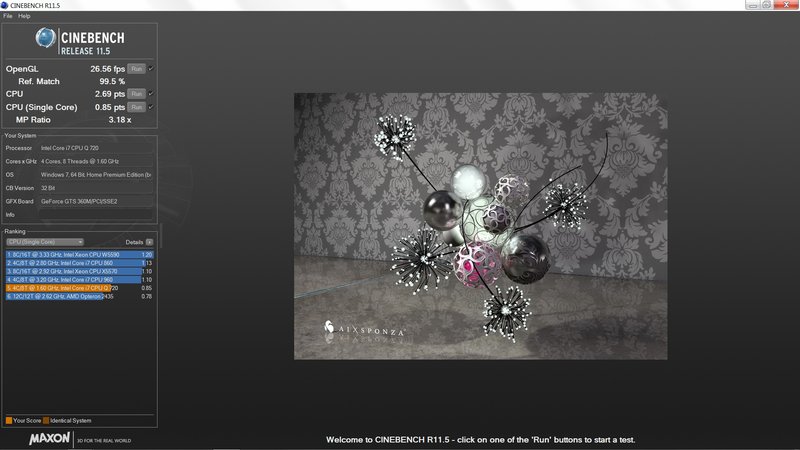Click the AIXSPONZA logo in the render
This screenshot has height=450, width=800.
pos(364,329)
